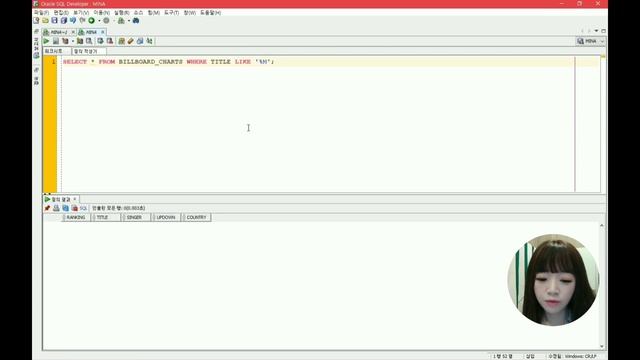Click the SQL History icon
This screenshot has width=640, height=360.
(140, 41)
